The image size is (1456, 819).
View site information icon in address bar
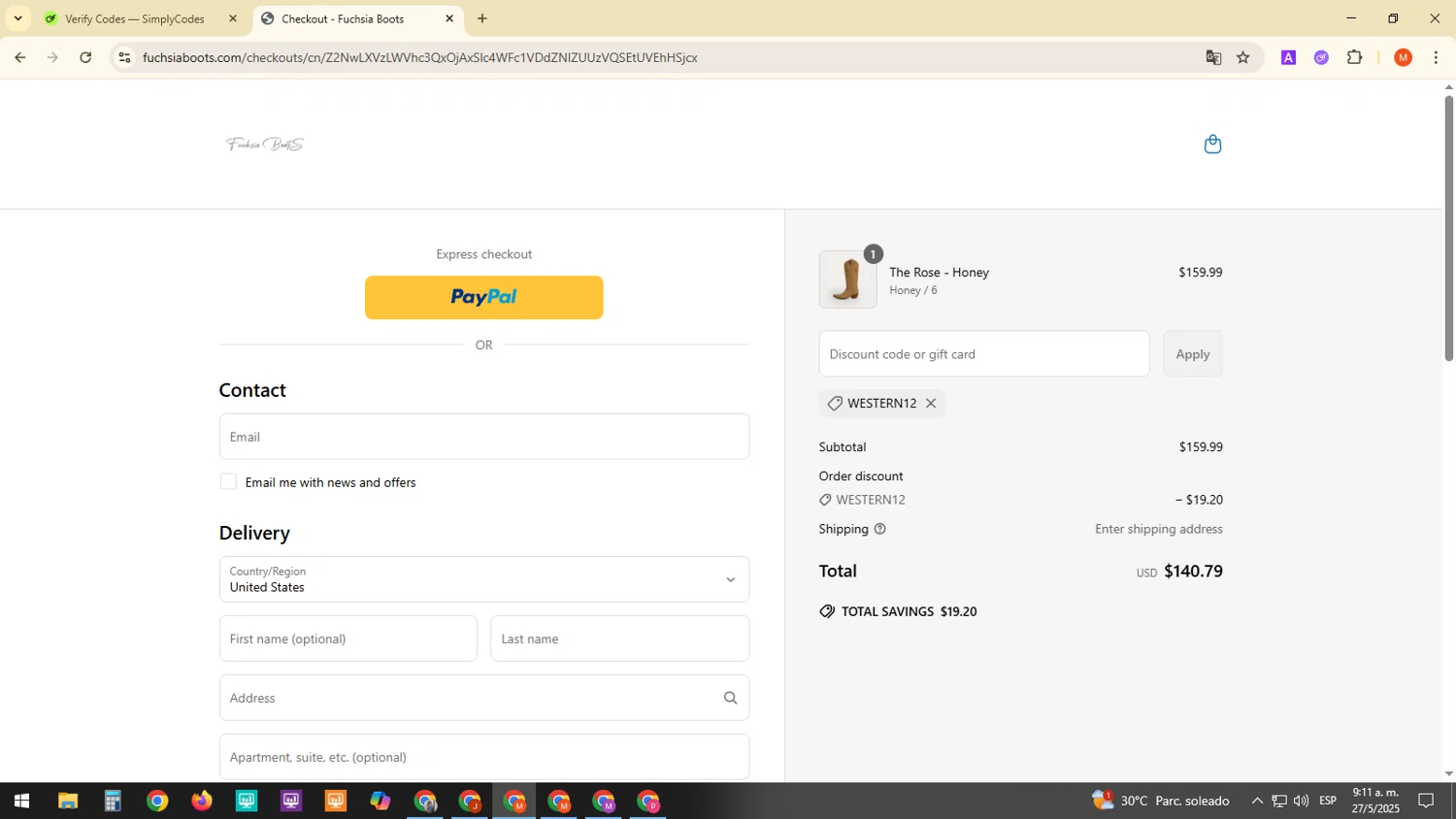[124, 57]
